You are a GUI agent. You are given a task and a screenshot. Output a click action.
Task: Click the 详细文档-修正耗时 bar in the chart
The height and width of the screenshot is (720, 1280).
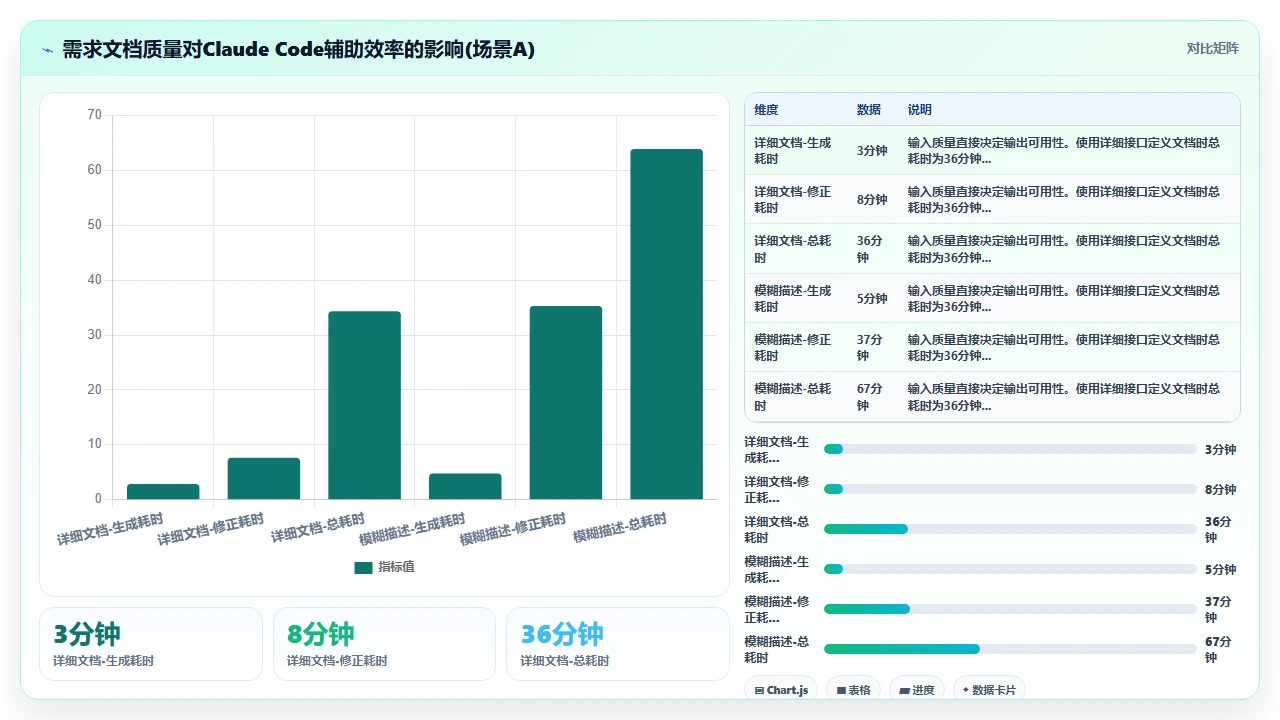click(264, 478)
